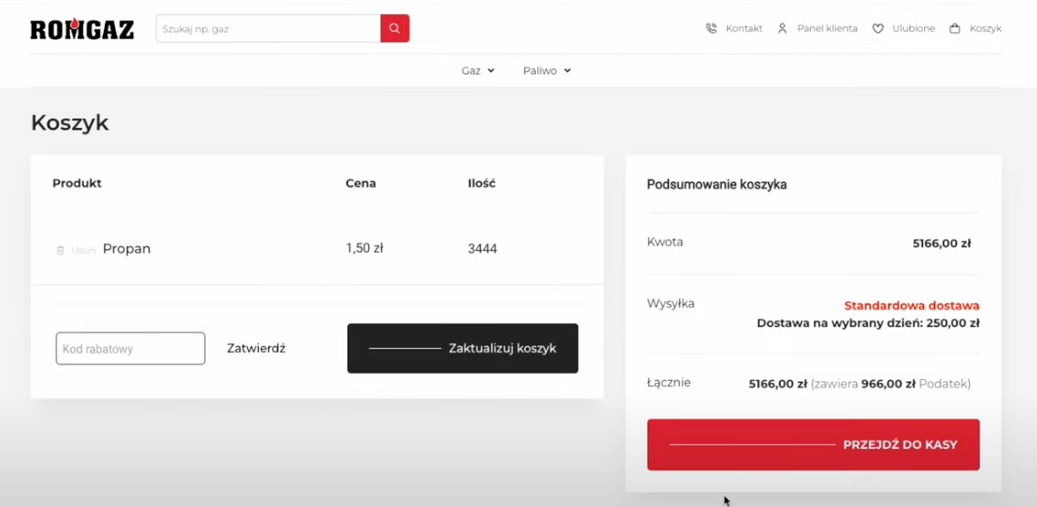The height and width of the screenshot is (507, 1037).
Task: Click the Cena column header
Action: (361, 183)
